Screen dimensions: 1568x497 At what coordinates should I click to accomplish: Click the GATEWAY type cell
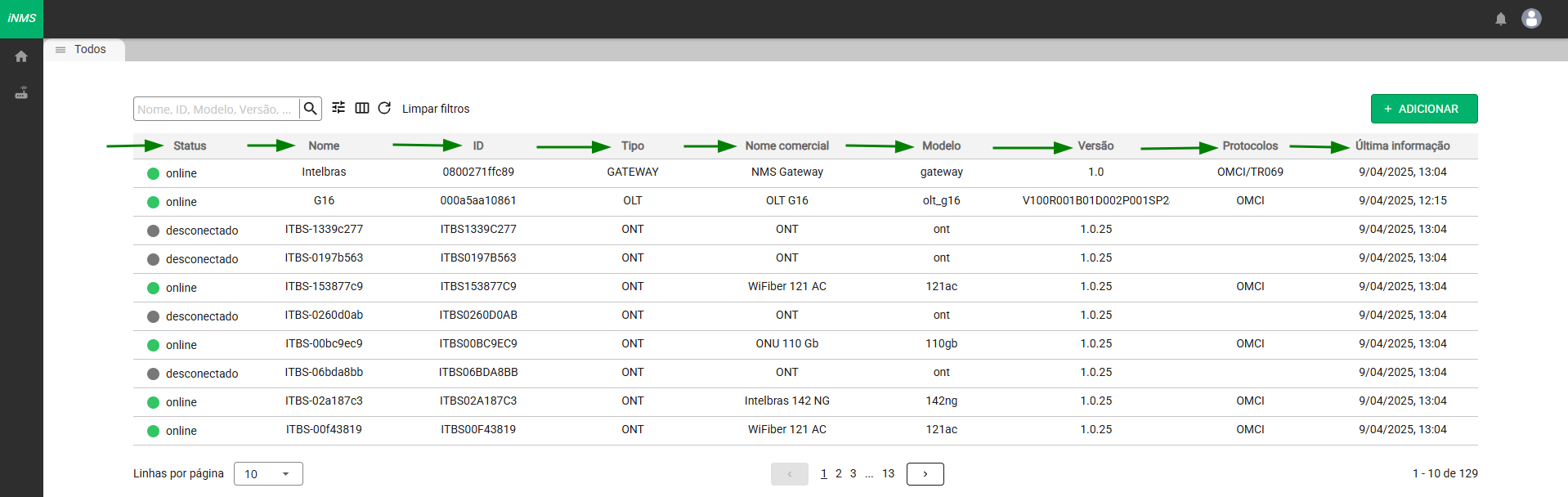coord(633,172)
